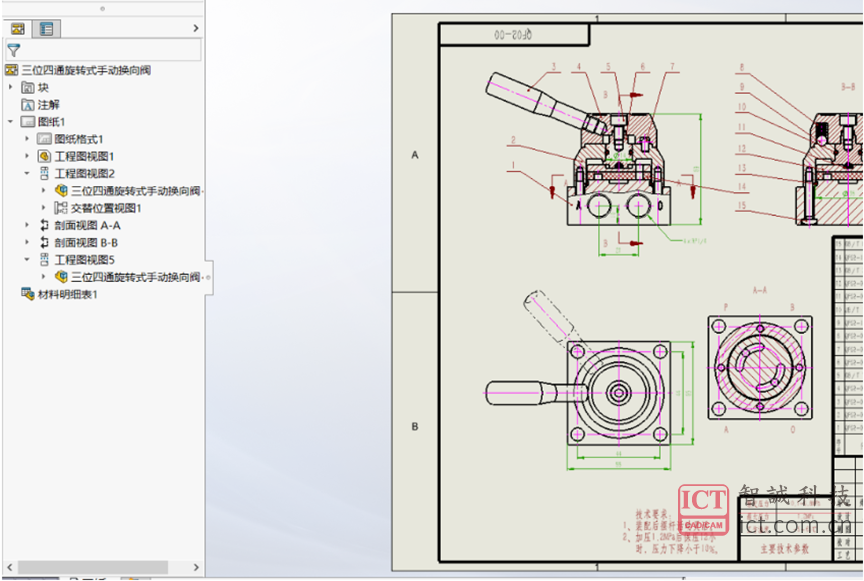Select the rotated drawing number box at top-left

[x=514, y=35]
